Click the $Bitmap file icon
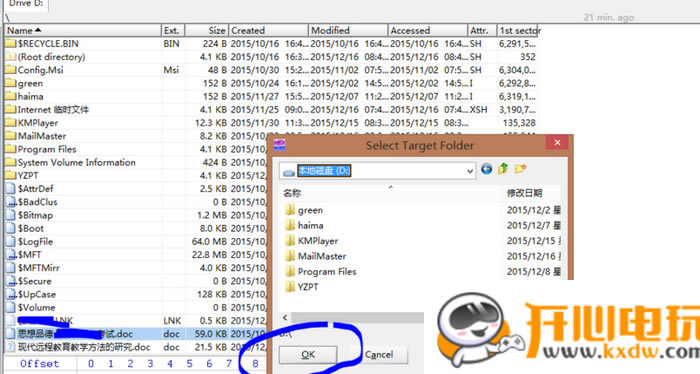This screenshot has width=700, height=374. point(10,215)
